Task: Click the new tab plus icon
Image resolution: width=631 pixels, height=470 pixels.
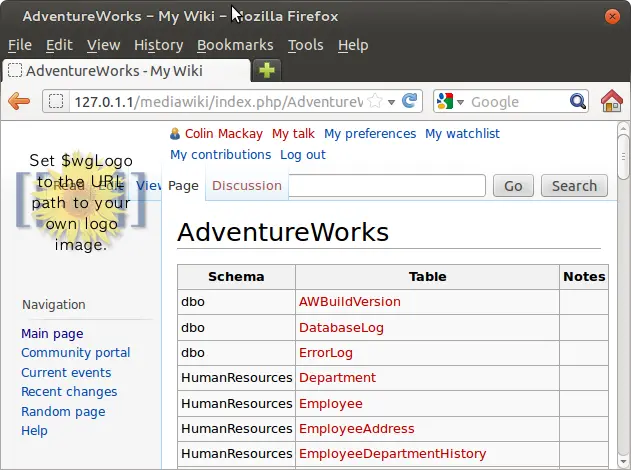Action: point(266,70)
